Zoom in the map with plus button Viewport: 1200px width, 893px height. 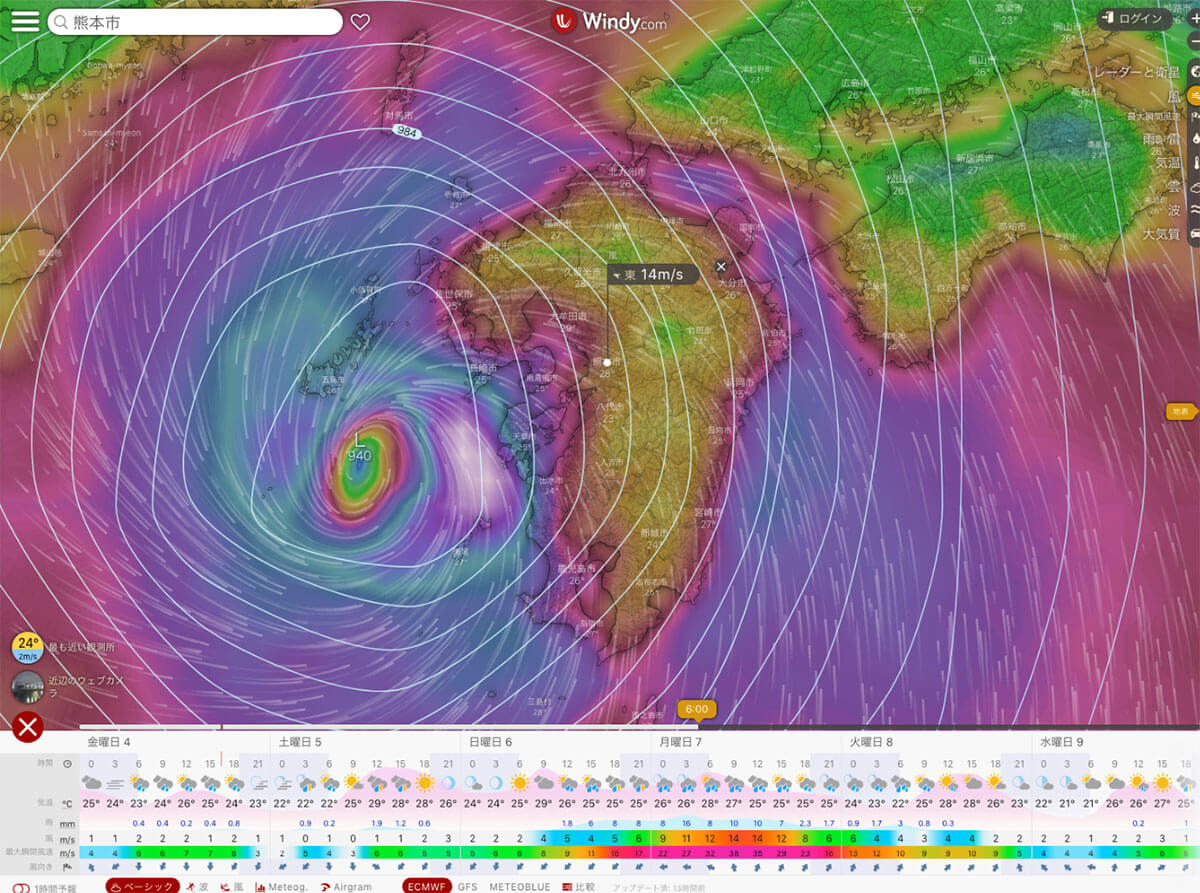(x=1194, y=18)
